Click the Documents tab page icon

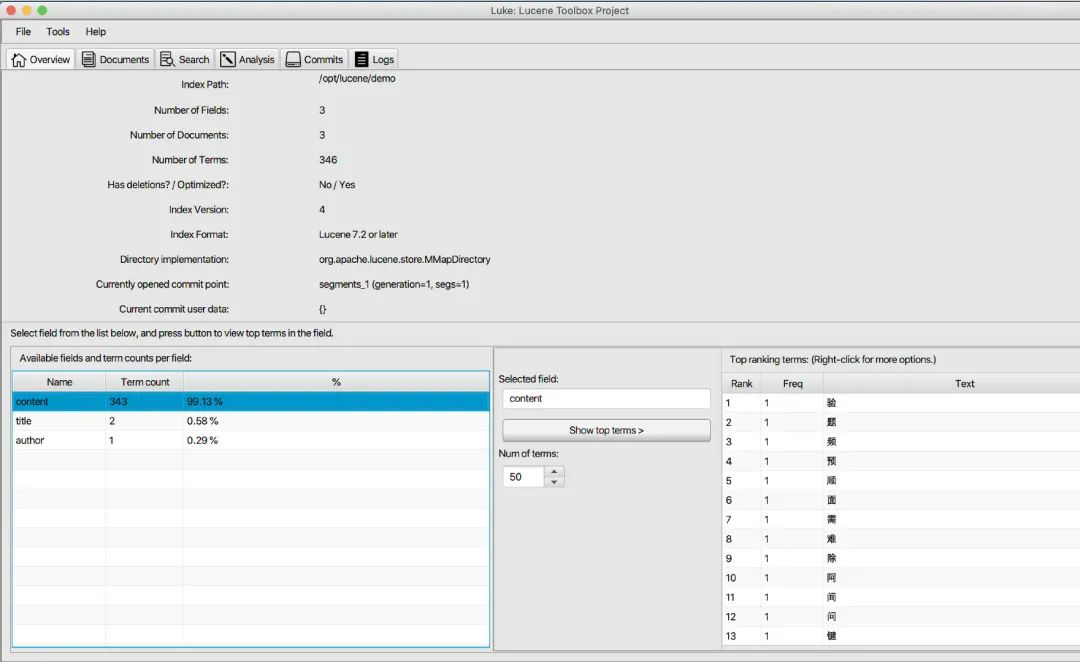point(88,59)
